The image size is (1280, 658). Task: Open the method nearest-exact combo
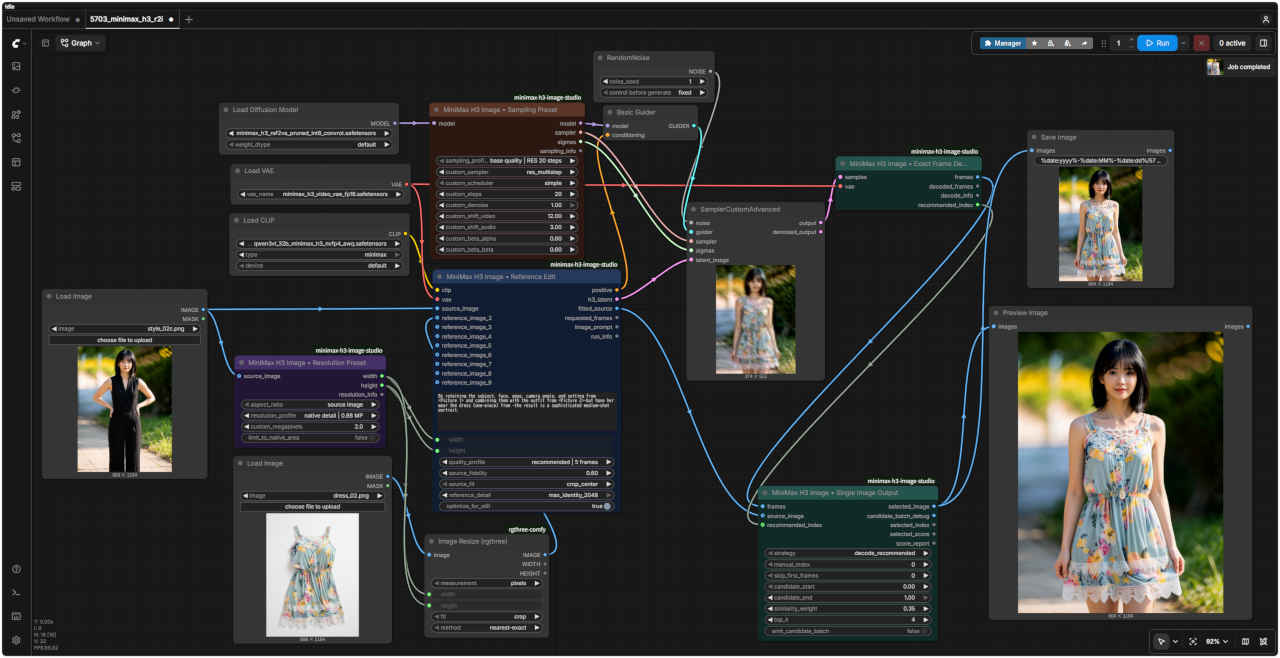(486, 628)
